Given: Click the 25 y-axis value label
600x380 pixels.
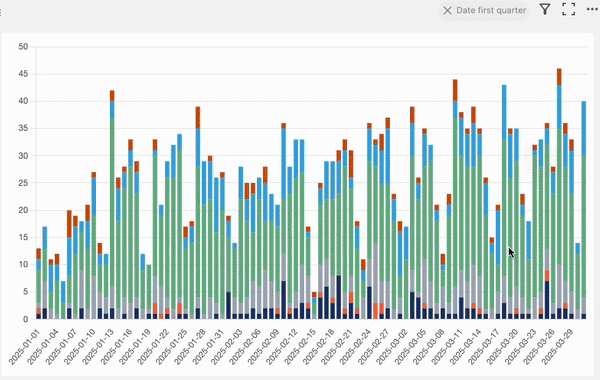Looking at the screenshot, I should pos(23,183).
